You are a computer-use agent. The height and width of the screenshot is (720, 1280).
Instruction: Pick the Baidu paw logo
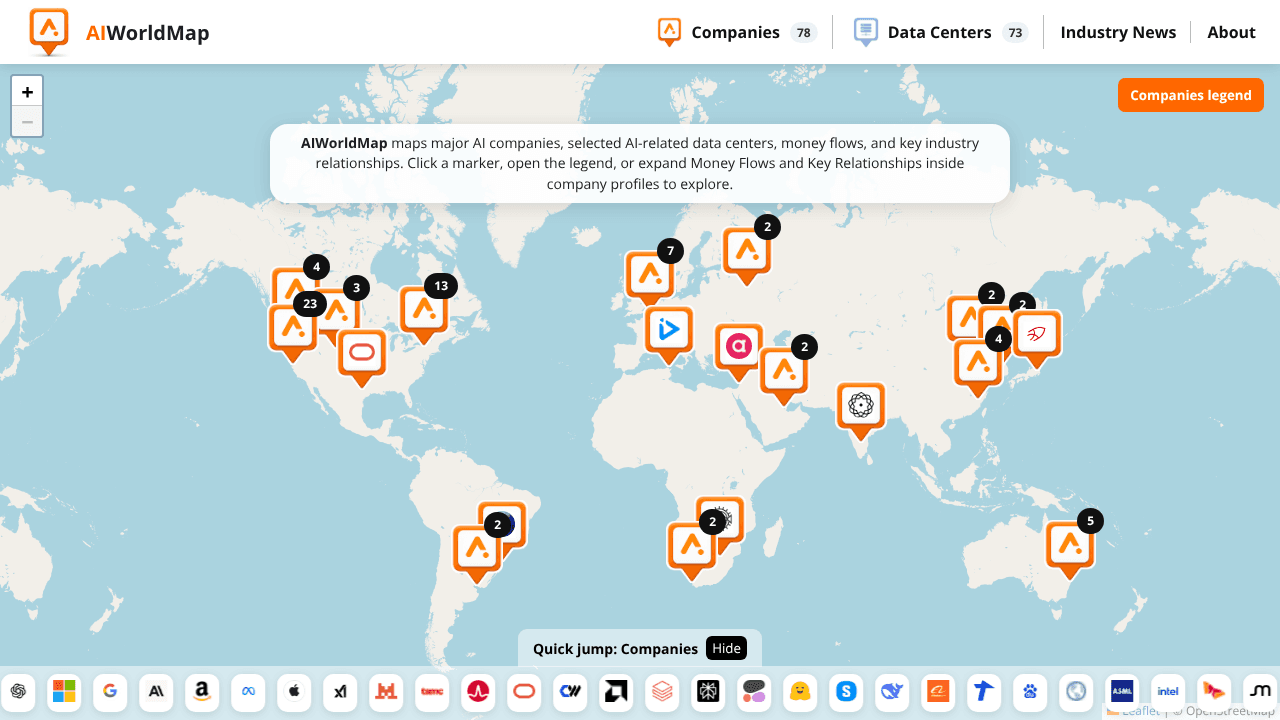1030,691
